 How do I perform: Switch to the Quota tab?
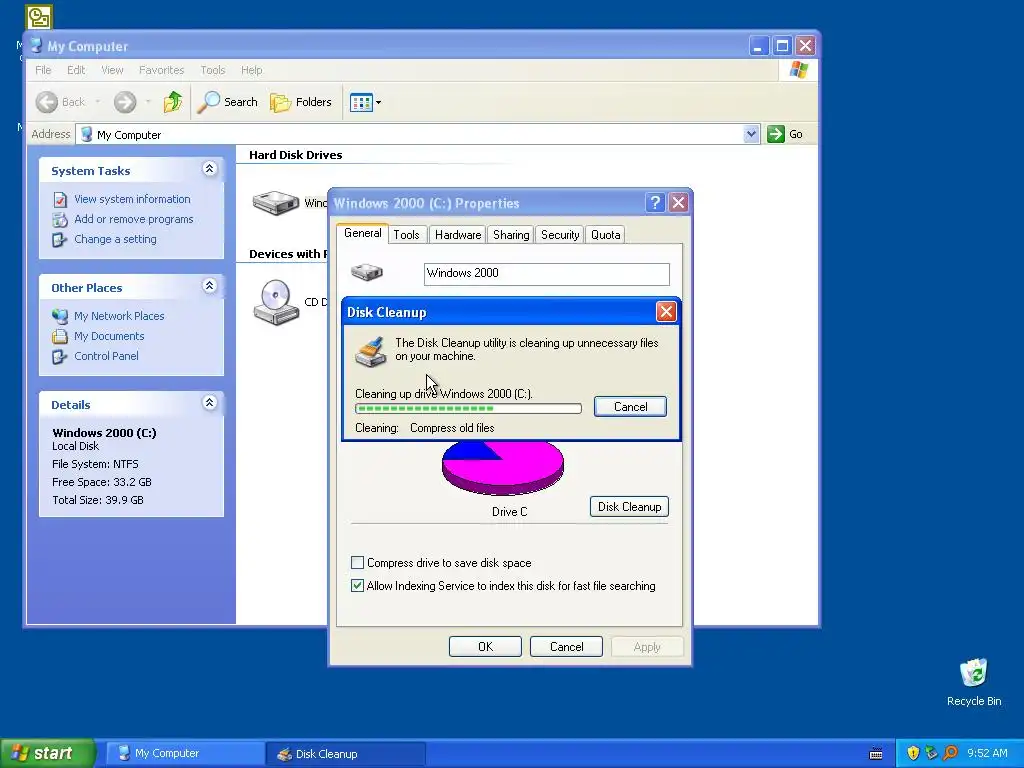605,235
